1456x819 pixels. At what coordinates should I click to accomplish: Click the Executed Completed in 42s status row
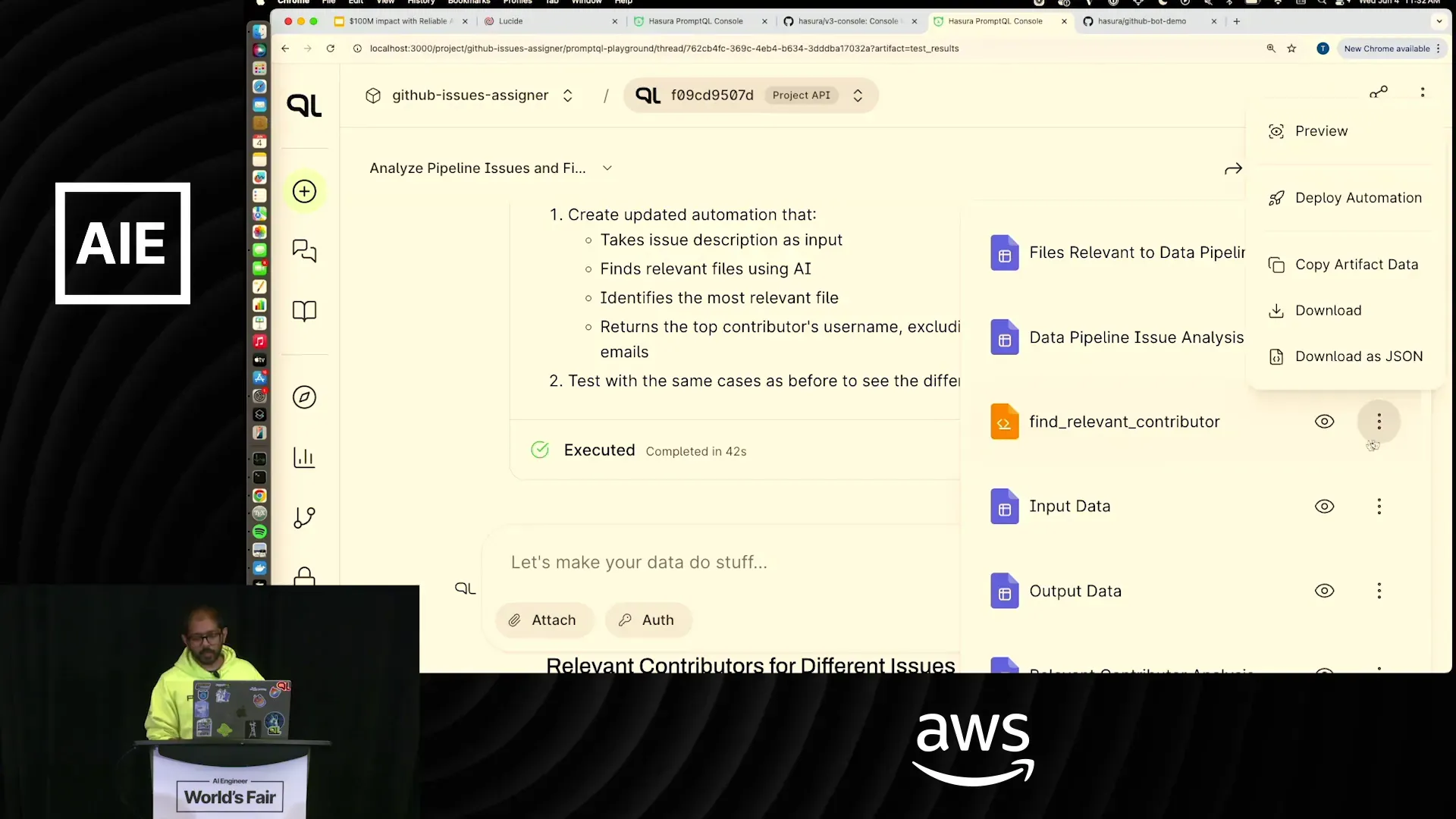(x=736, y=450)
